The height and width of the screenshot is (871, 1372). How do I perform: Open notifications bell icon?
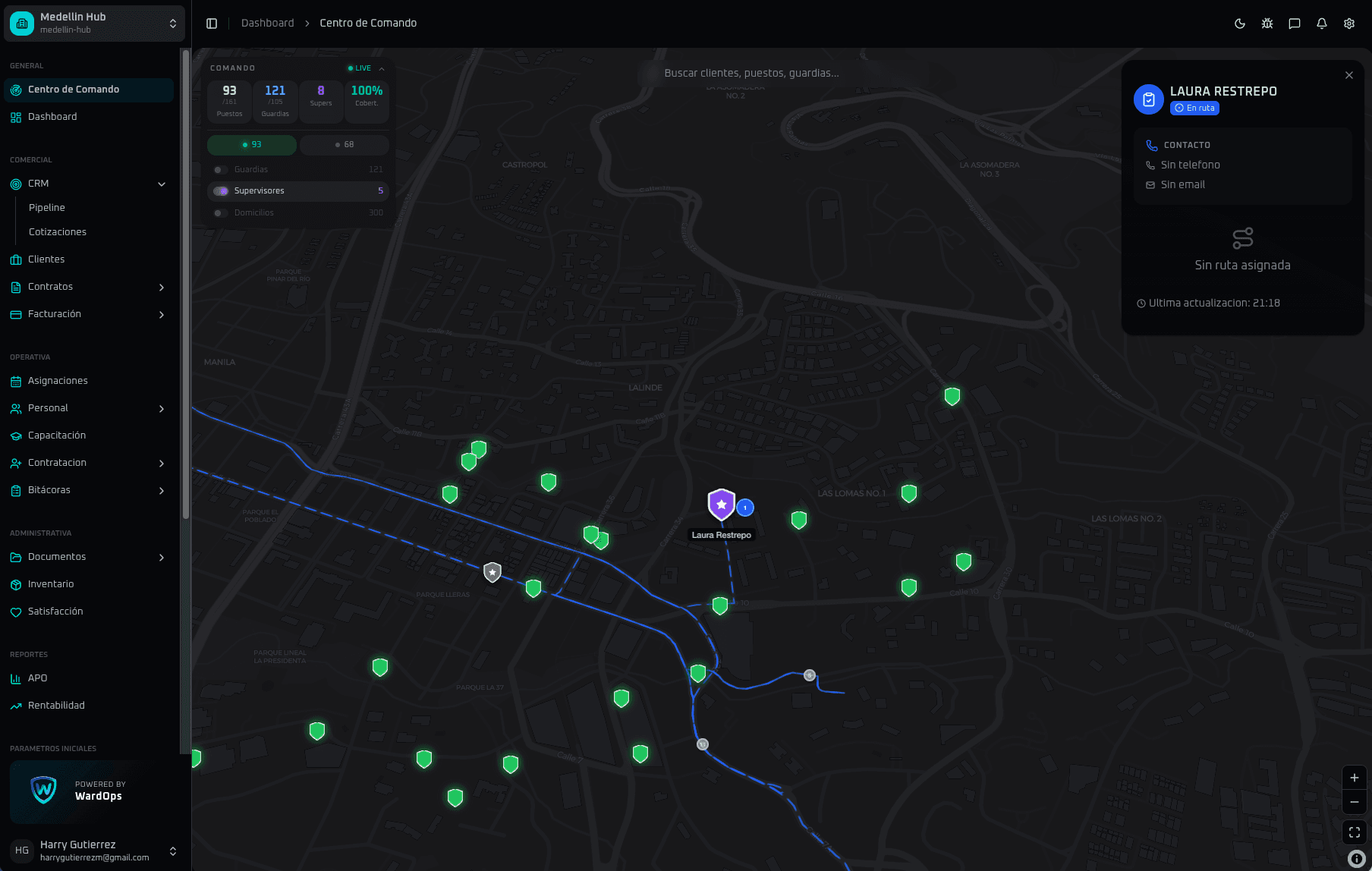pyautogui.click(x=1322, y=24)
